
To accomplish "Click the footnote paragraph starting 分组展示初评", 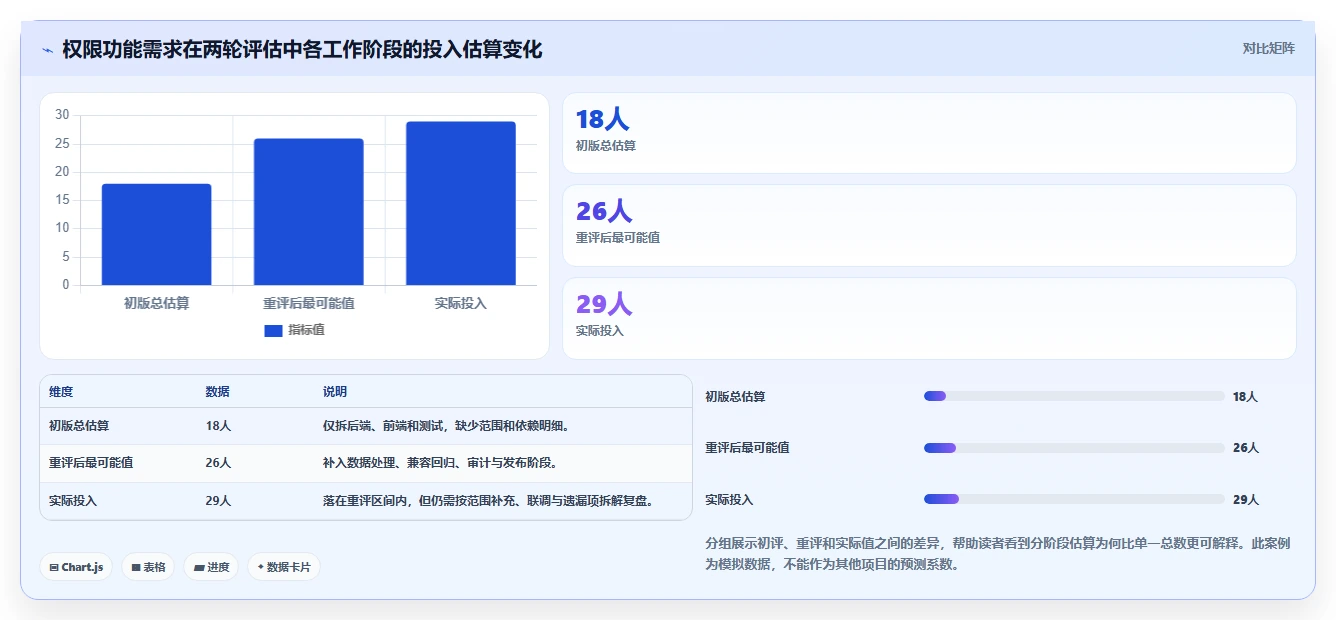I will (998, 554).
